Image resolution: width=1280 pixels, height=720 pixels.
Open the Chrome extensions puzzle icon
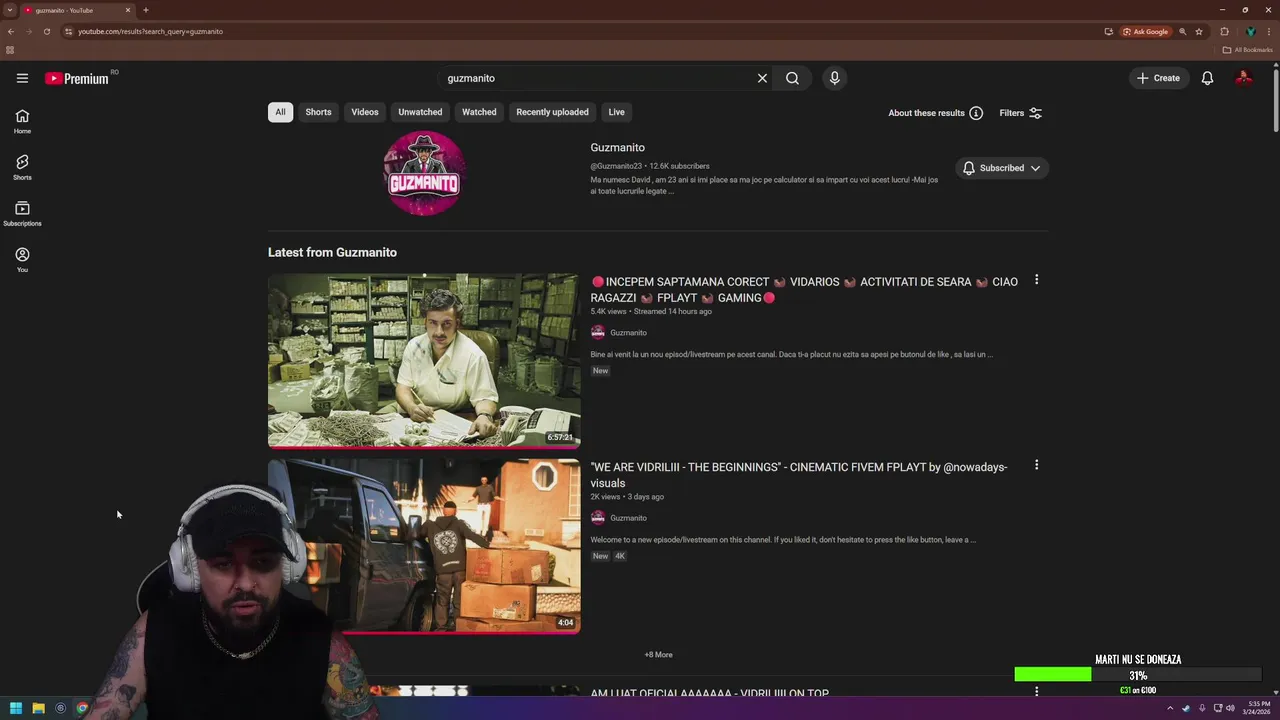tap(1224, 31)
